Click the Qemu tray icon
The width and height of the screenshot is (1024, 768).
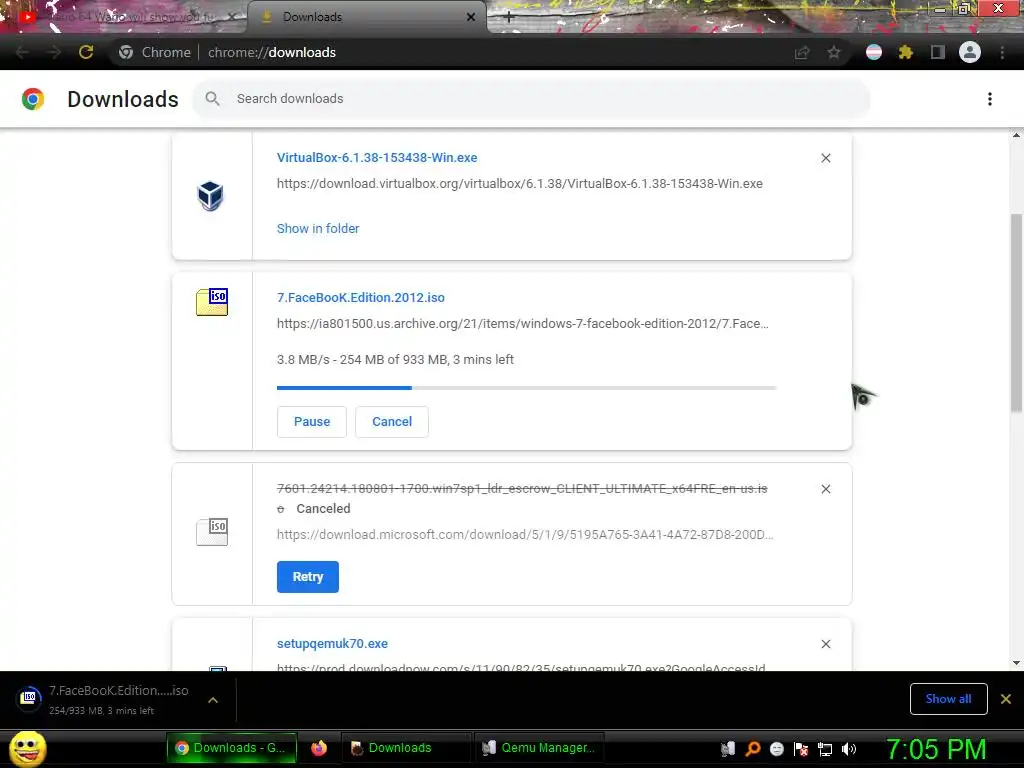pos(728,749)
